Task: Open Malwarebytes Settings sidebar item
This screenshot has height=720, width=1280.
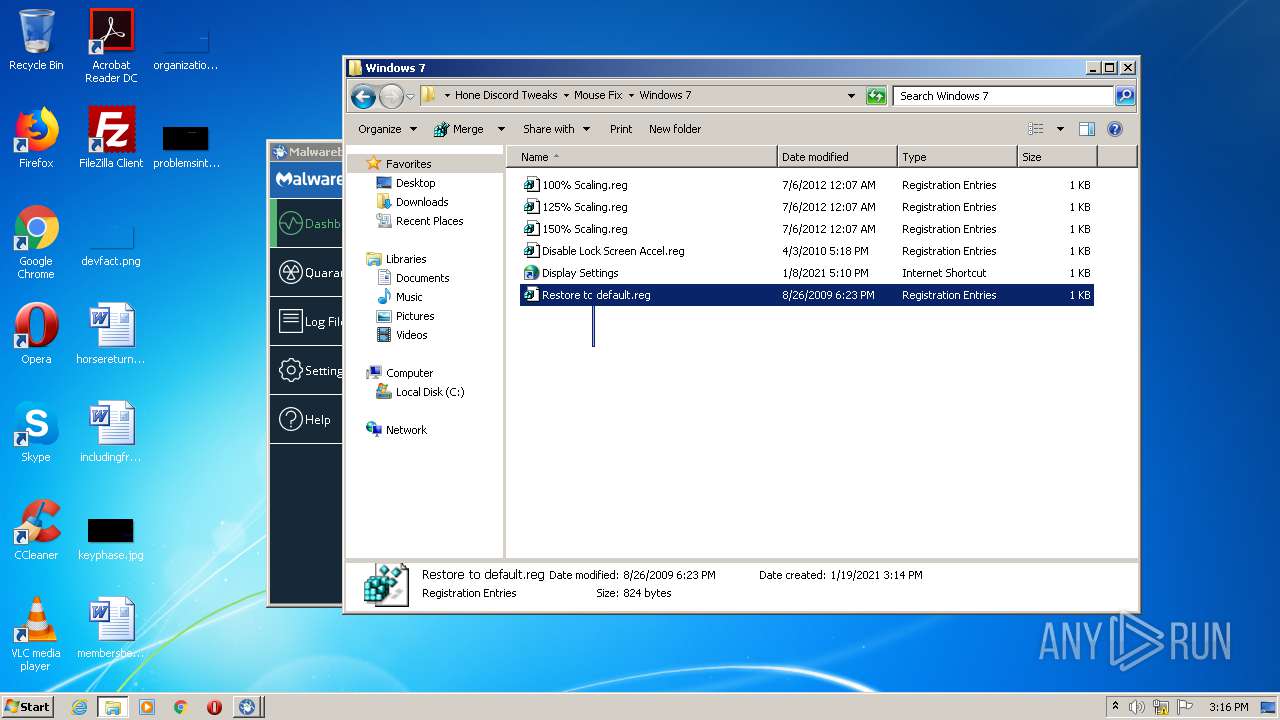Action: click(306, 370)
